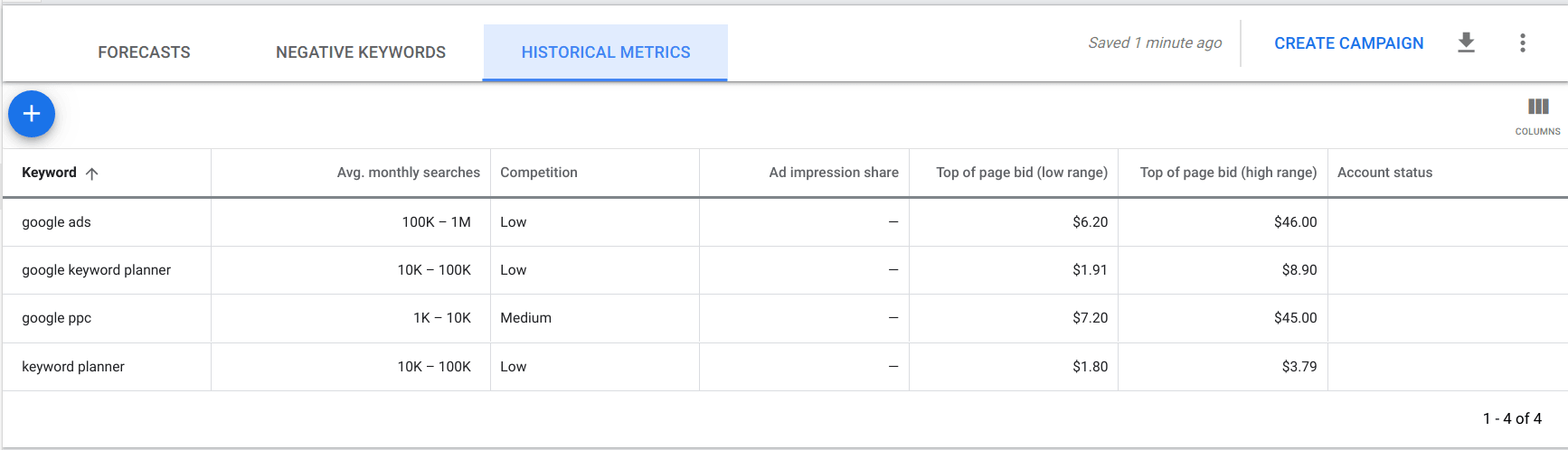Viewport: 1568px width, 450px height.
Task: Click Low competition for google keyword planner
Action: [513, 270]
